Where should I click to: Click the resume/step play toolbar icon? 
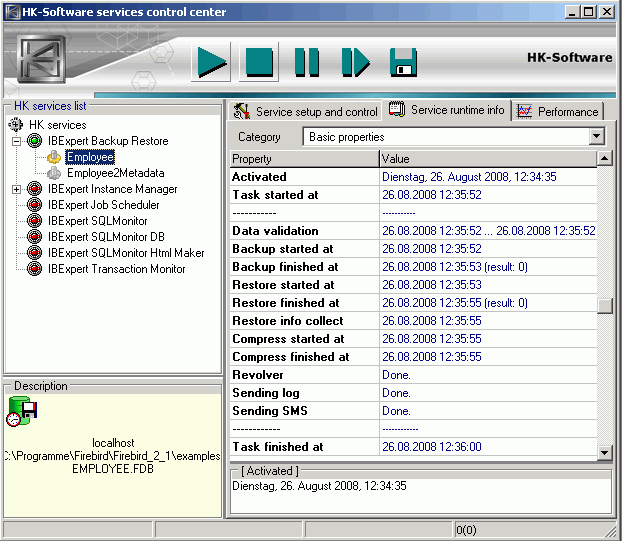[355, 62]
